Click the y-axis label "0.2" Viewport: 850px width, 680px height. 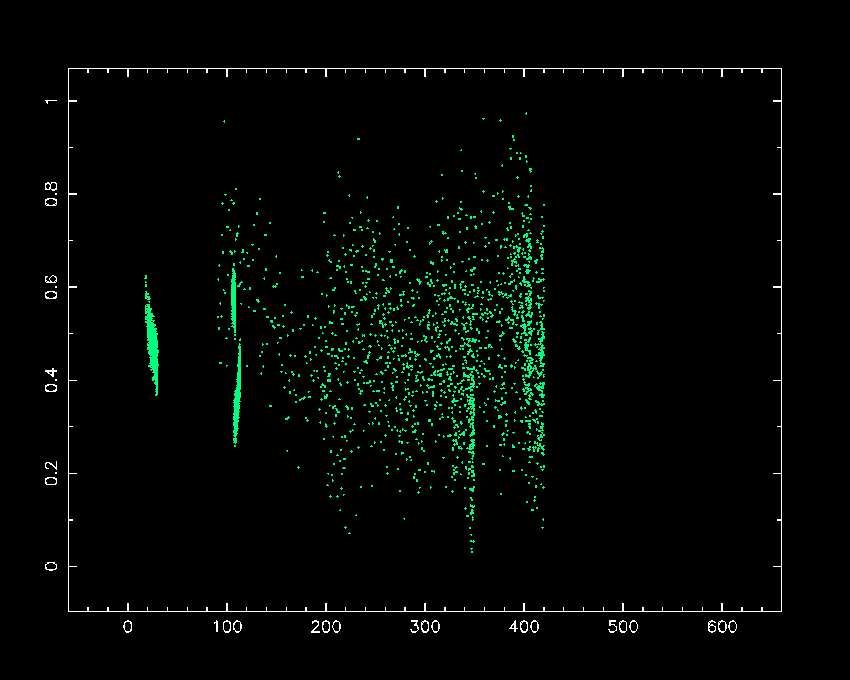51,473
